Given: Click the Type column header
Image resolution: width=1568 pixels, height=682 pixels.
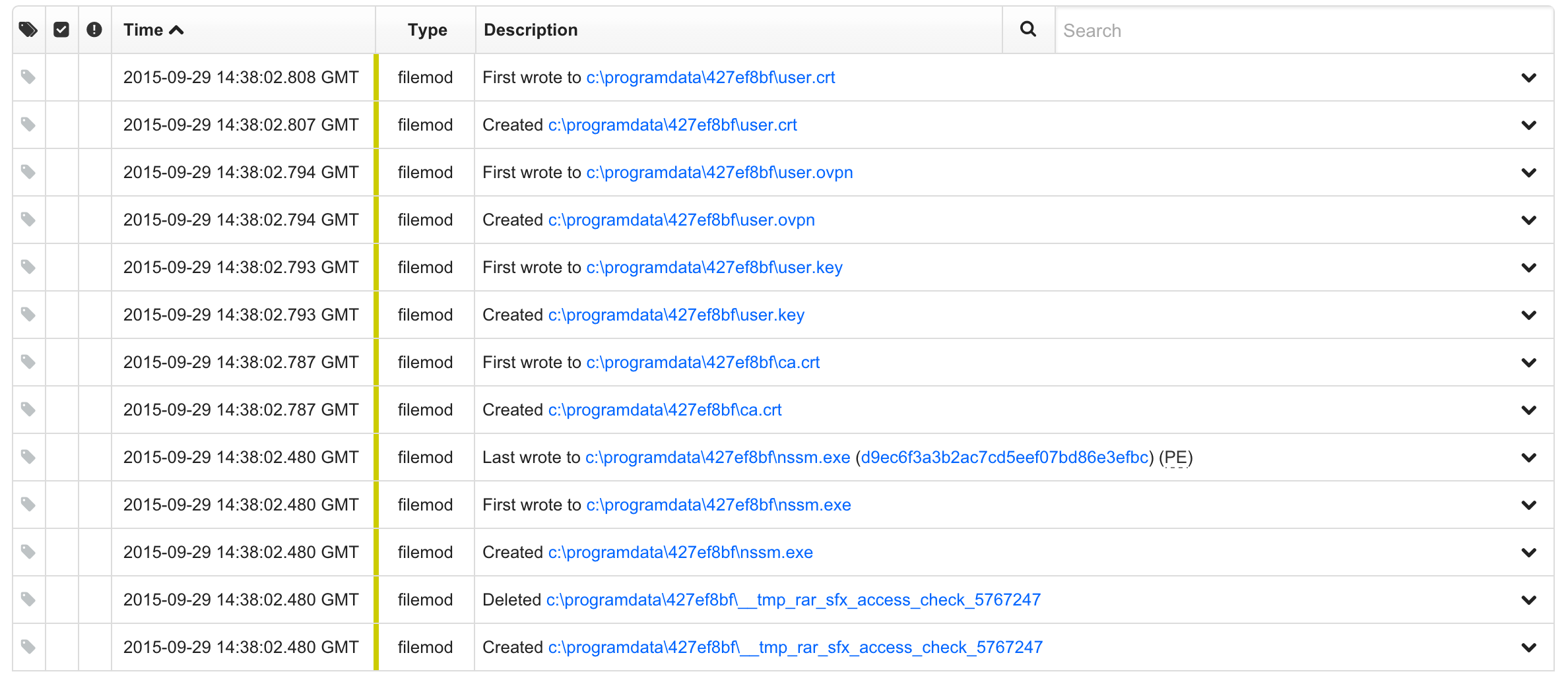Looking at the screenshot, I should (427, 30).
